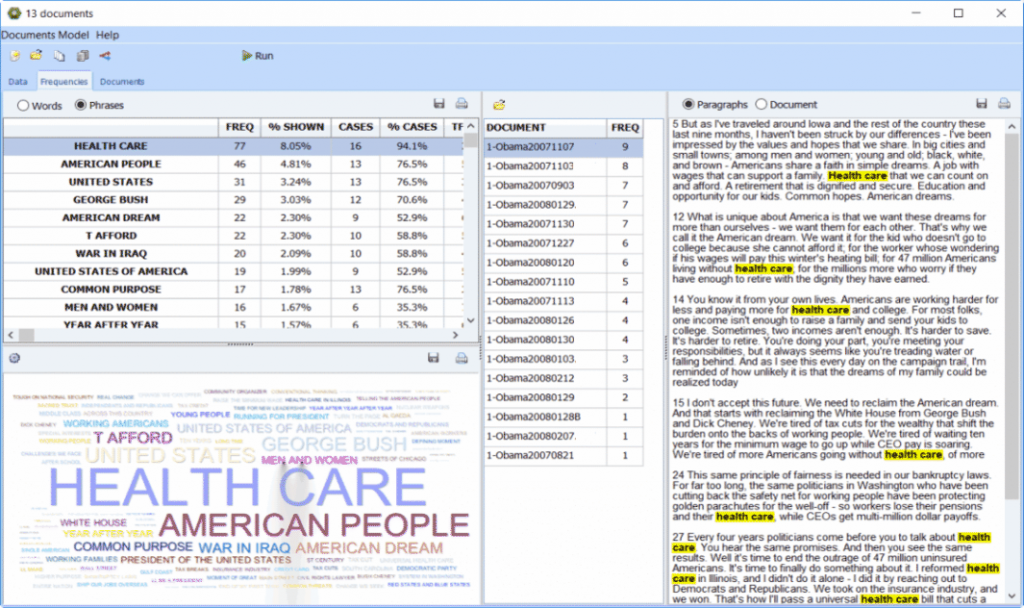
Task: Click the Run button
Action: [x=253, y=56]
